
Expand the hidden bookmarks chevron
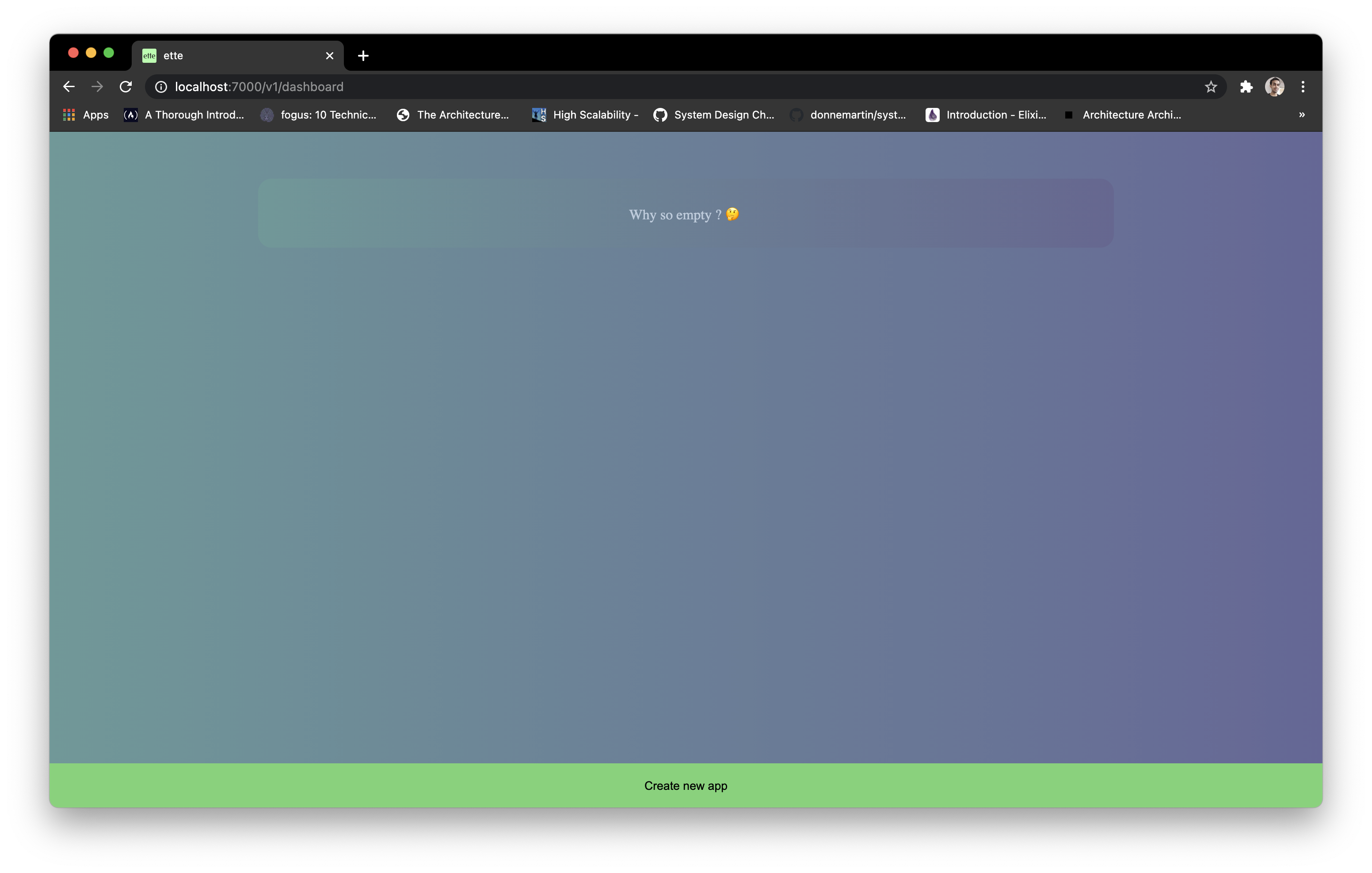coord(1302,115)
